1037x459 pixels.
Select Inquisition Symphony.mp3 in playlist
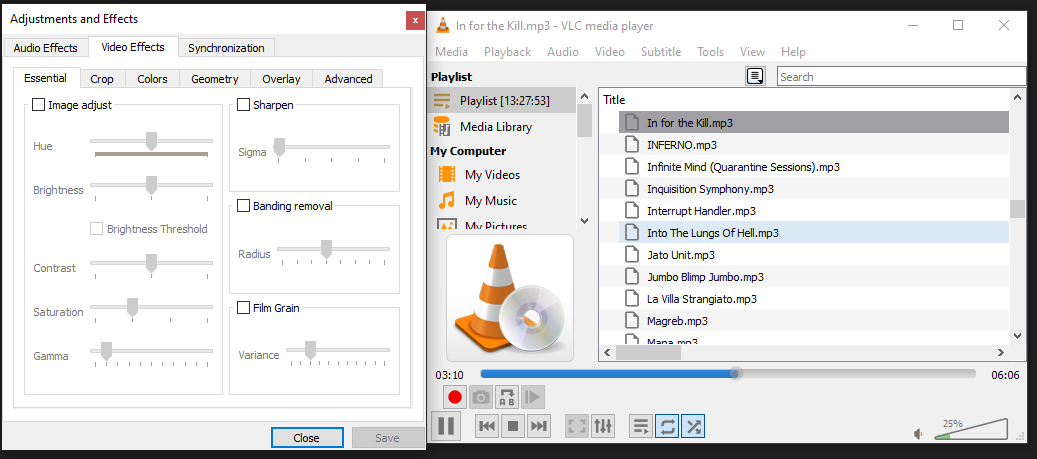pyautogui.click(x=814, y=188)
